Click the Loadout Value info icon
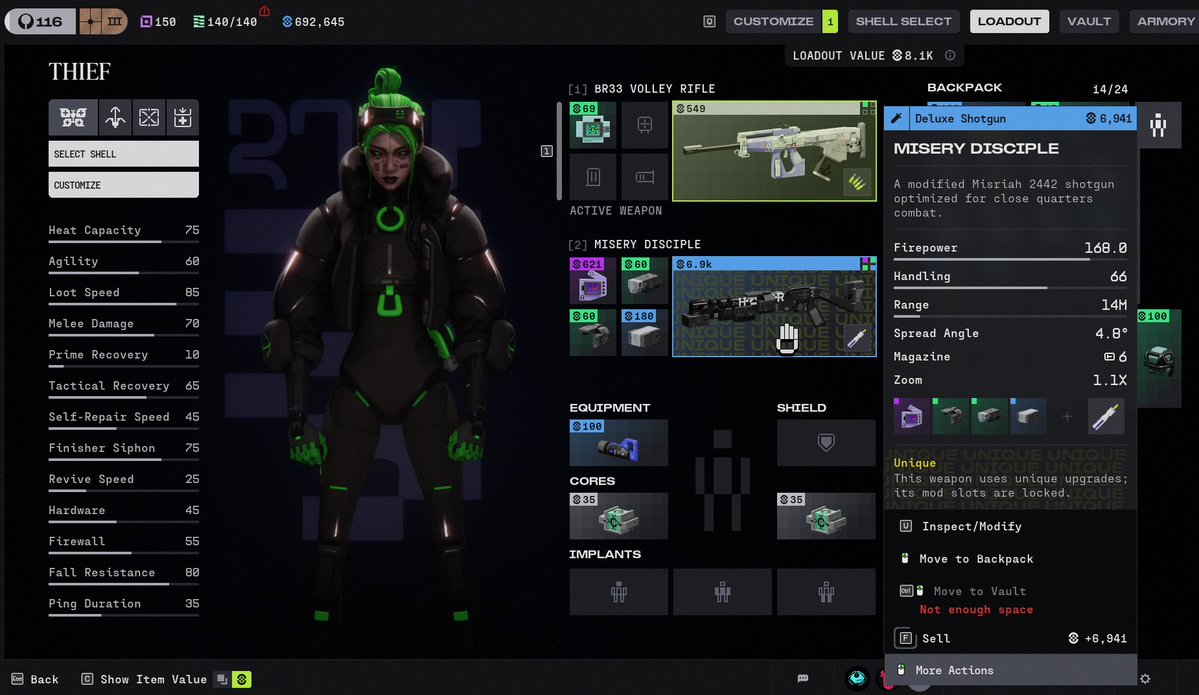 coord(950,55)
